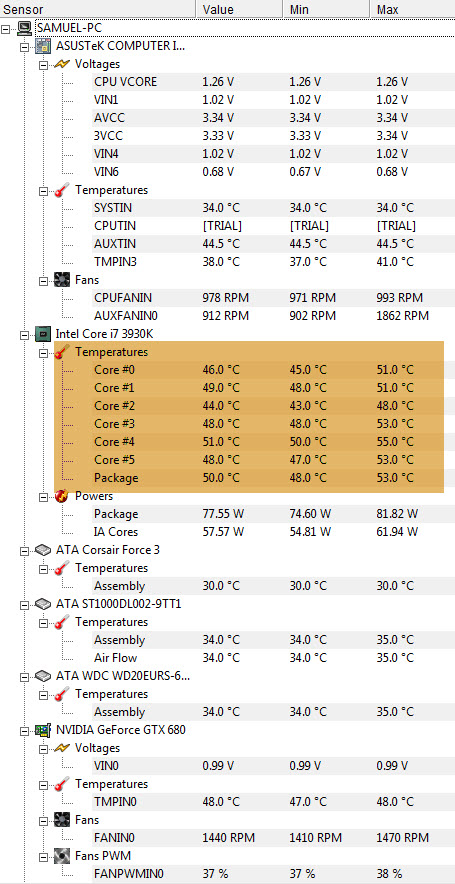This screenshot has height=884, width=455.
Task: Collapse the NVIDIA GeForce GTX 680 node
Action: pyautogui.click(x=24, y=730)
